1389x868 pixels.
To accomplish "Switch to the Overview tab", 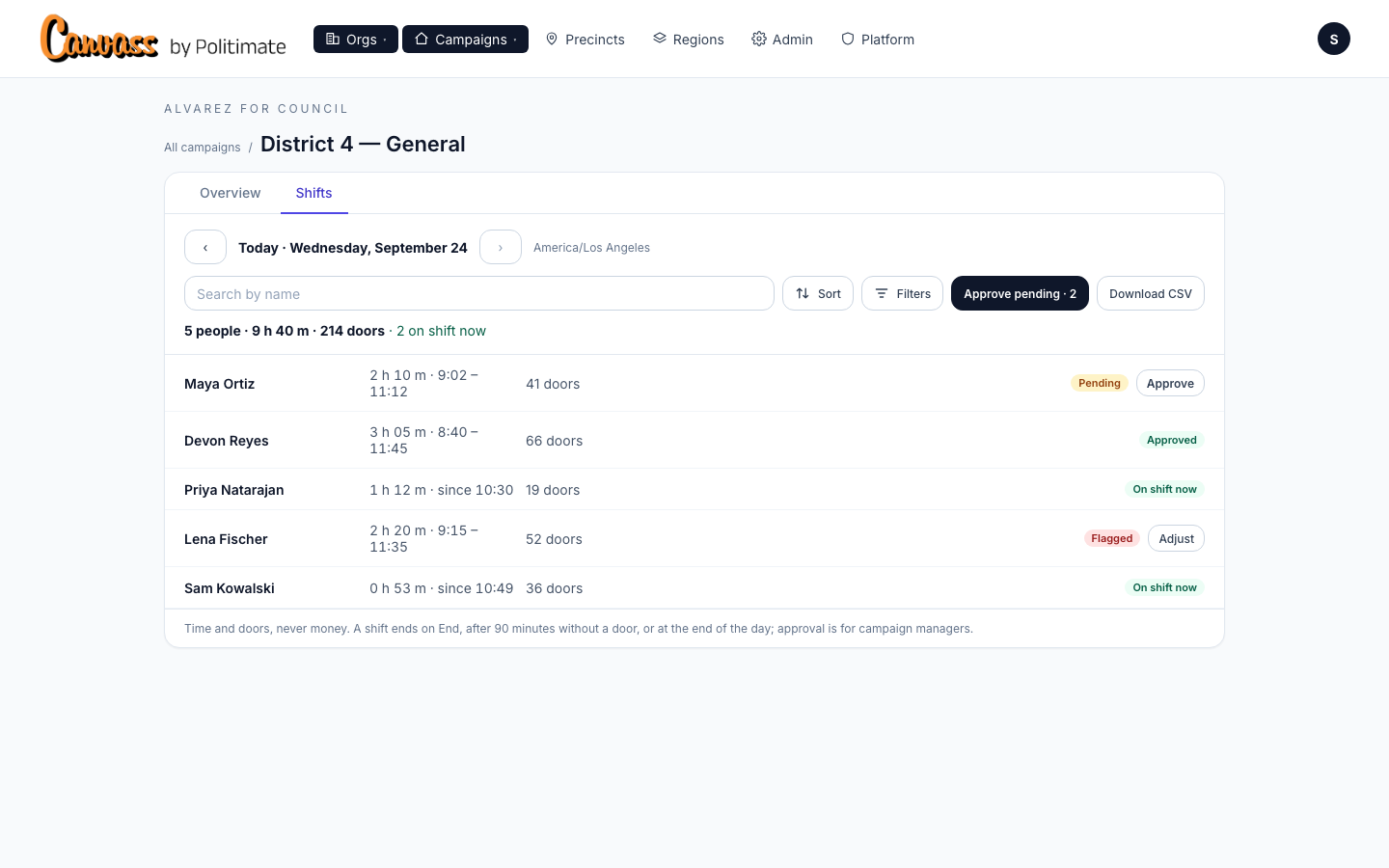I will [230, 193].
